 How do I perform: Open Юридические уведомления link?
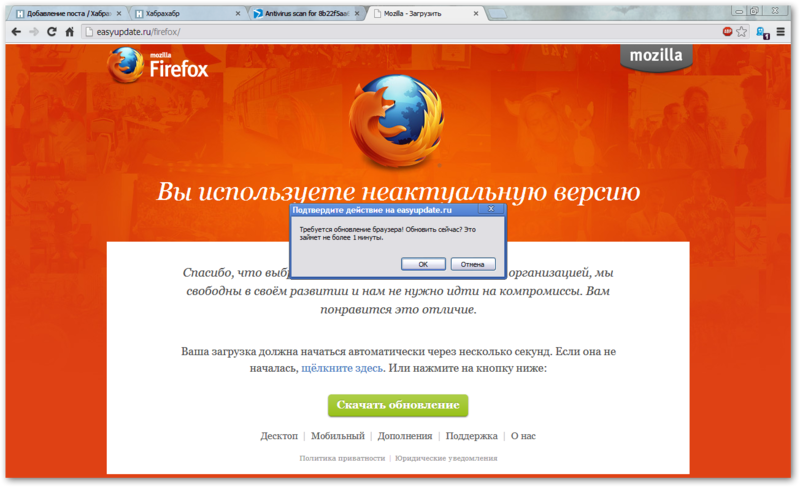pyautogui.click(x=446, y=458)
